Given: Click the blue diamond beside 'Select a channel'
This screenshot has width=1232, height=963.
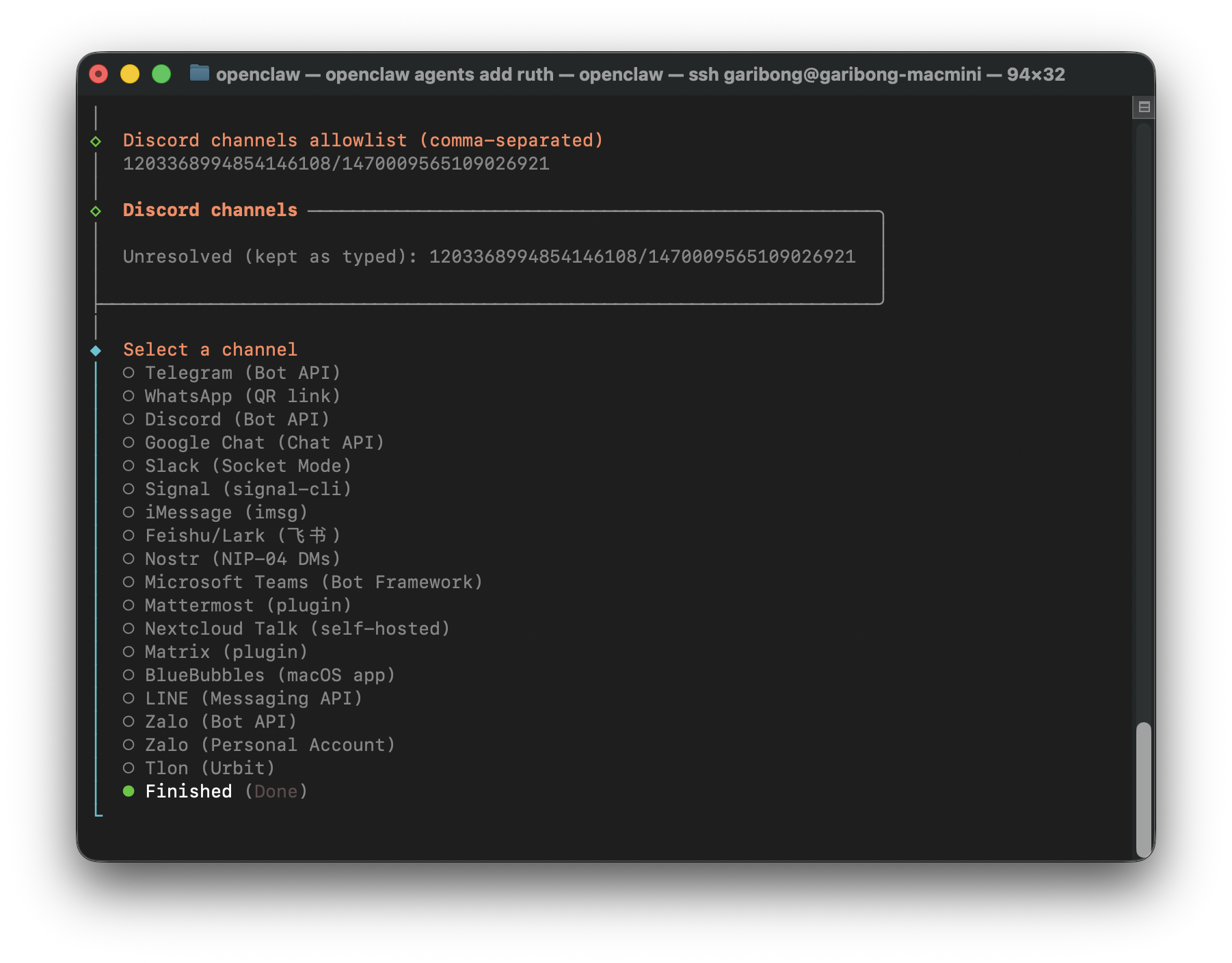Looking at the screenshot, I should (x=96, y=350).
